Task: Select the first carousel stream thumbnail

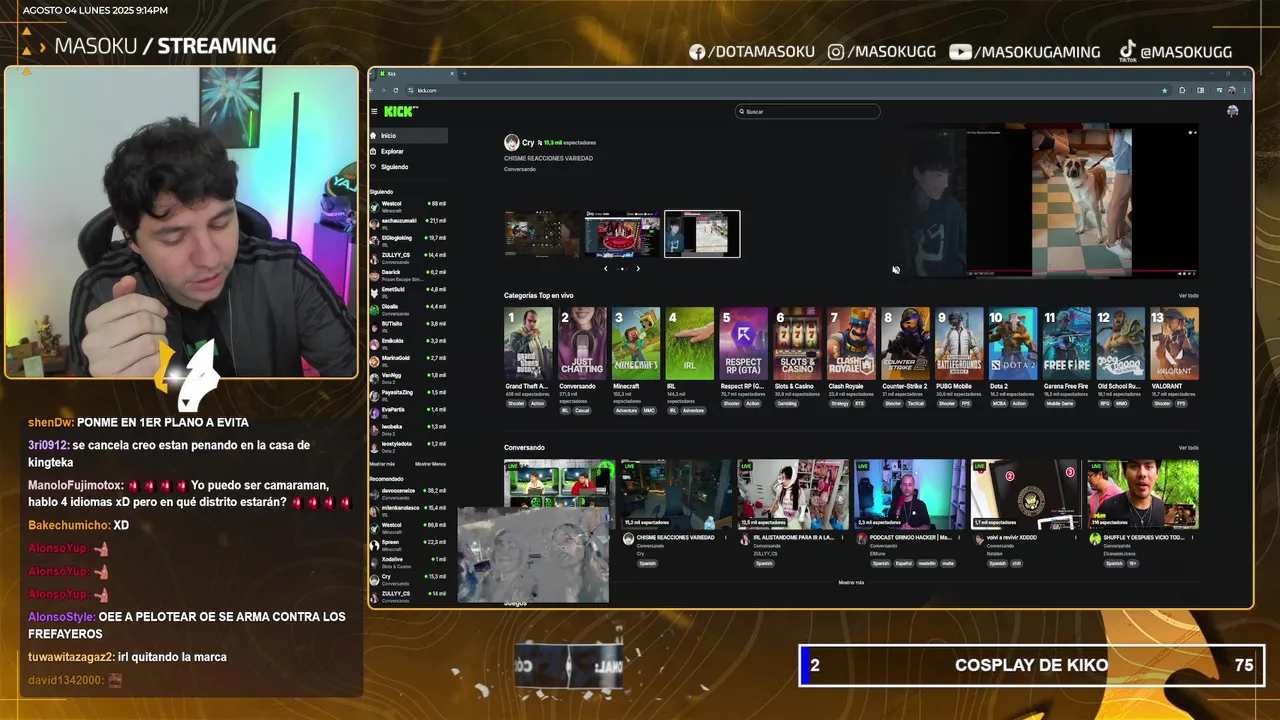Action: [541, 233]
